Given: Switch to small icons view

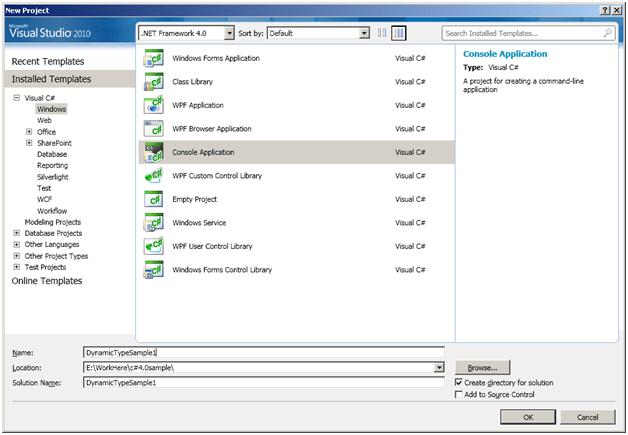Looking at the screenshot, I should 382,33.
